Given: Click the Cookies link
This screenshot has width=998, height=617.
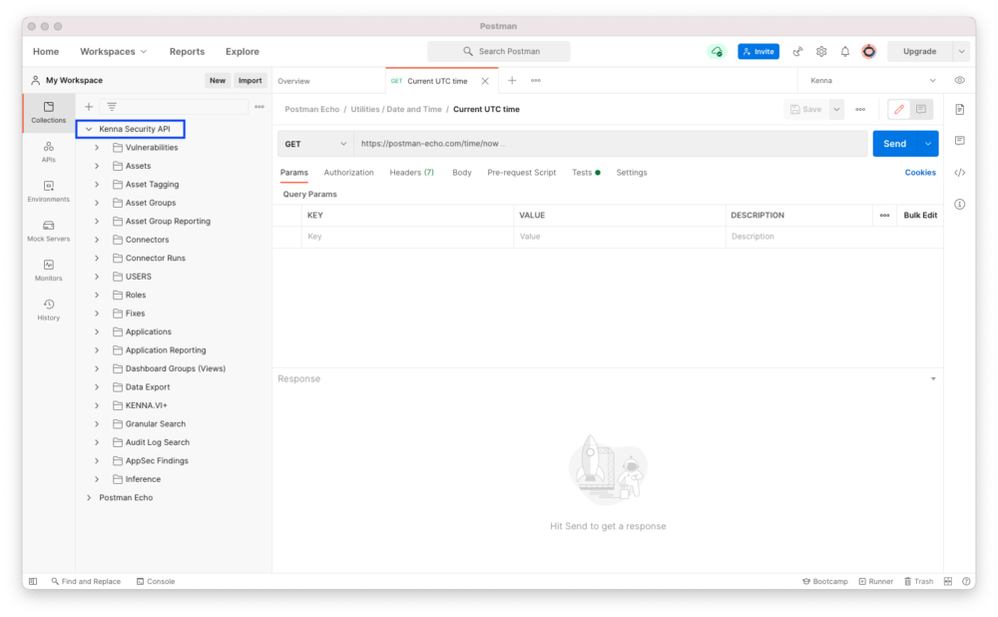Looking at the screenshot, I should point(920,173).
